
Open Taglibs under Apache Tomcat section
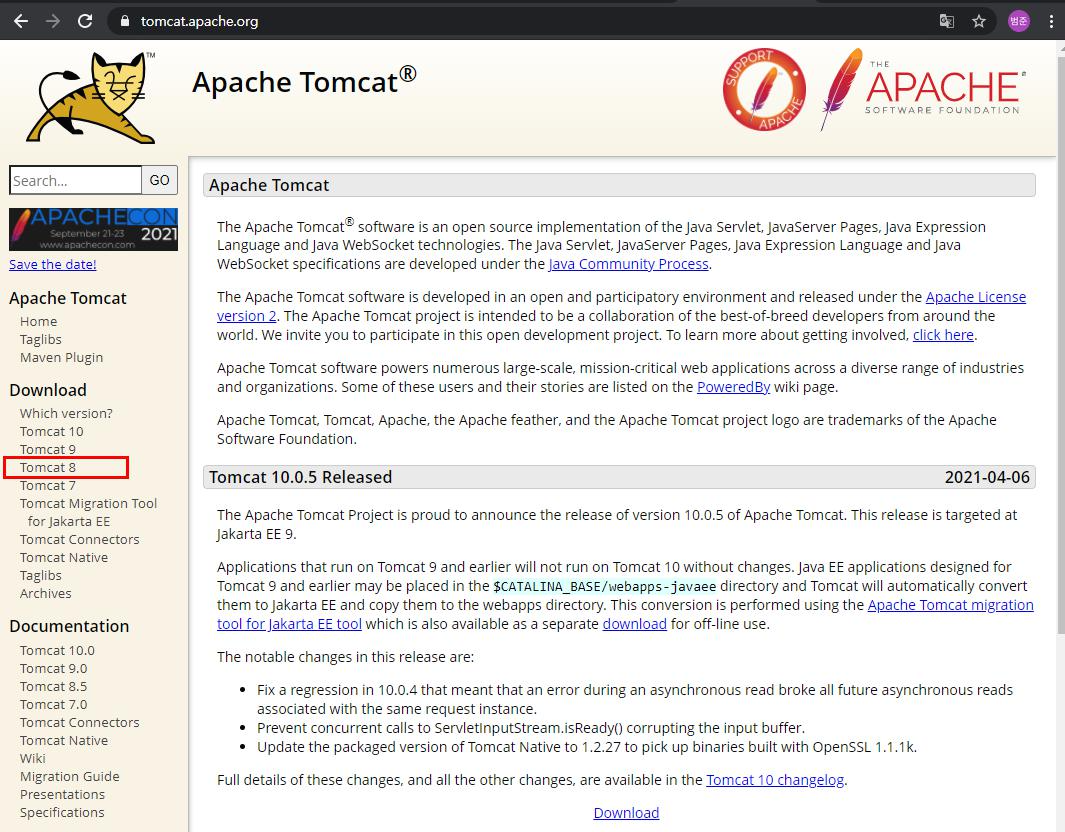[x=41, y=339]
